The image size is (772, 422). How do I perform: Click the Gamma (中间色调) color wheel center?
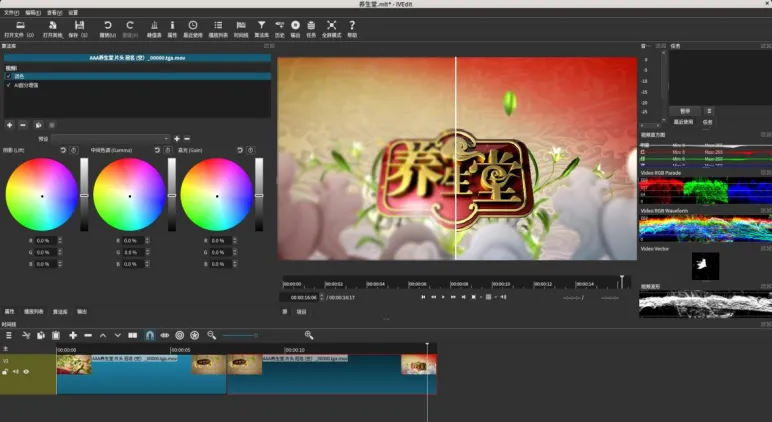point(129,195)
